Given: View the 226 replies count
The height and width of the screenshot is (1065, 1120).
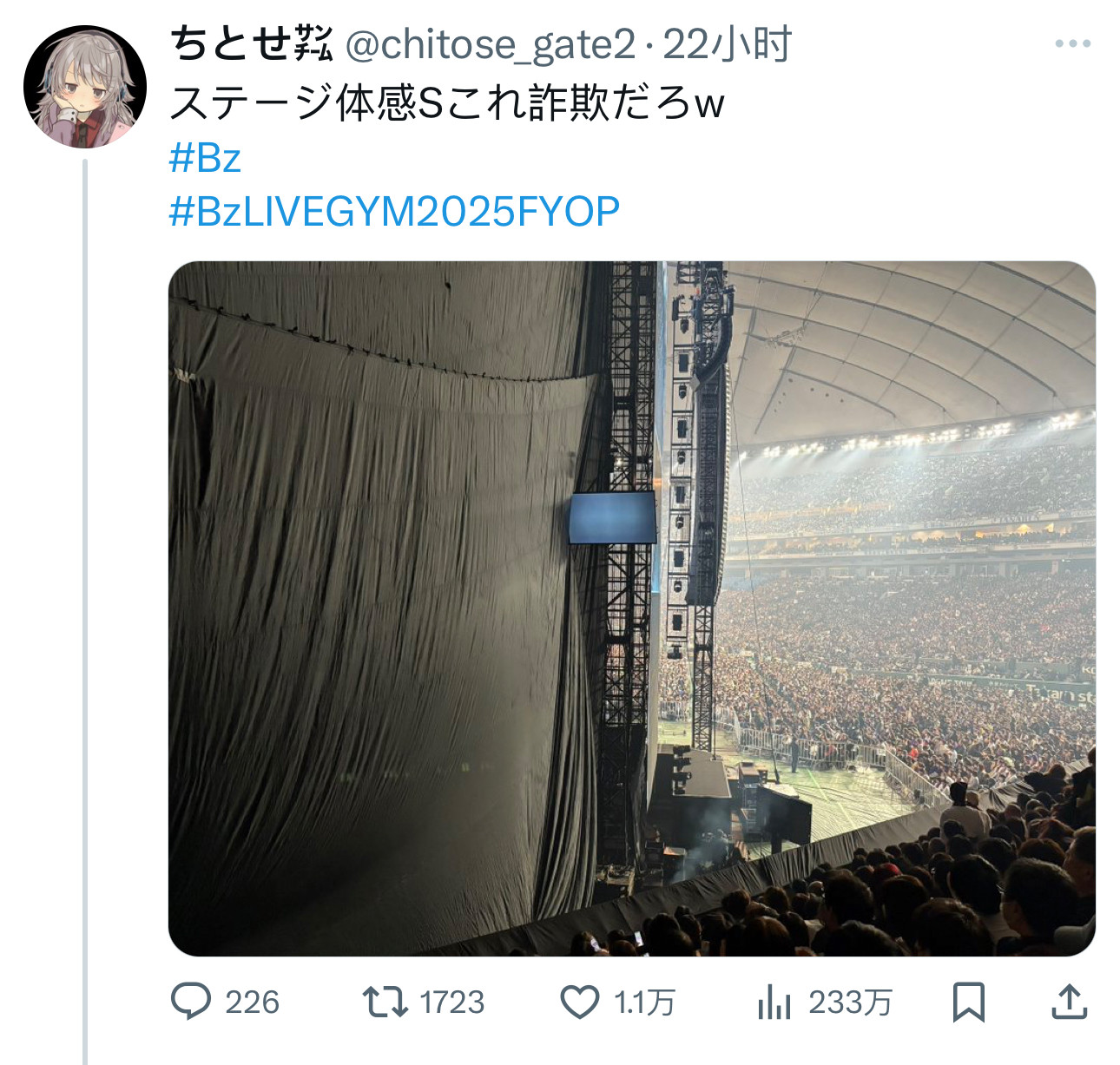Looking at the screenshot, I should click(x=253, y=1003).
